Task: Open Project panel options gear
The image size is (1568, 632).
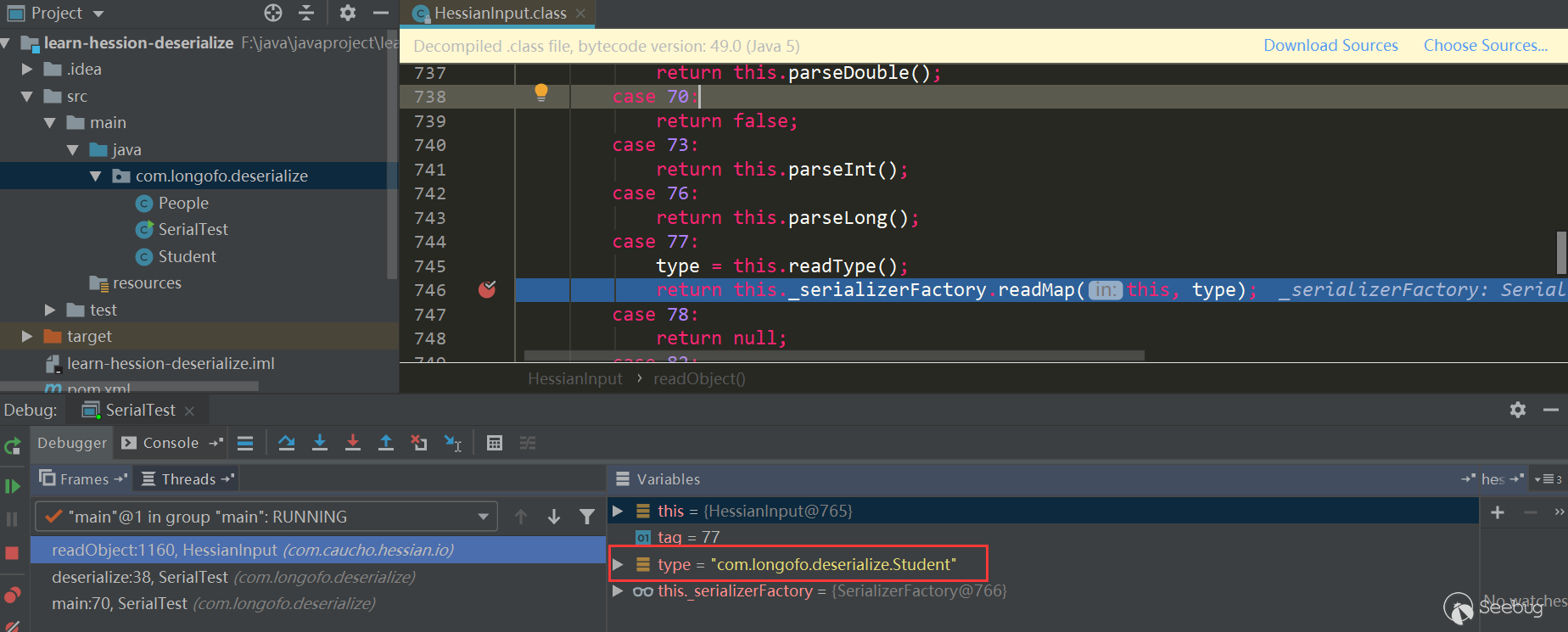Action: click(x=348, y=13)
